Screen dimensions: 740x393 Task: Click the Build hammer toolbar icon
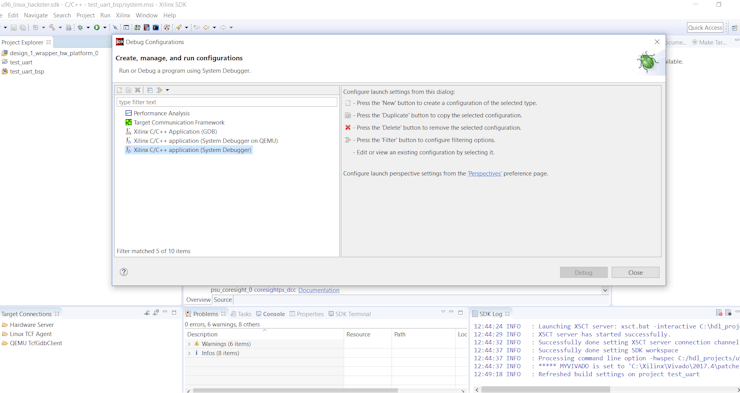coord(52,27)
